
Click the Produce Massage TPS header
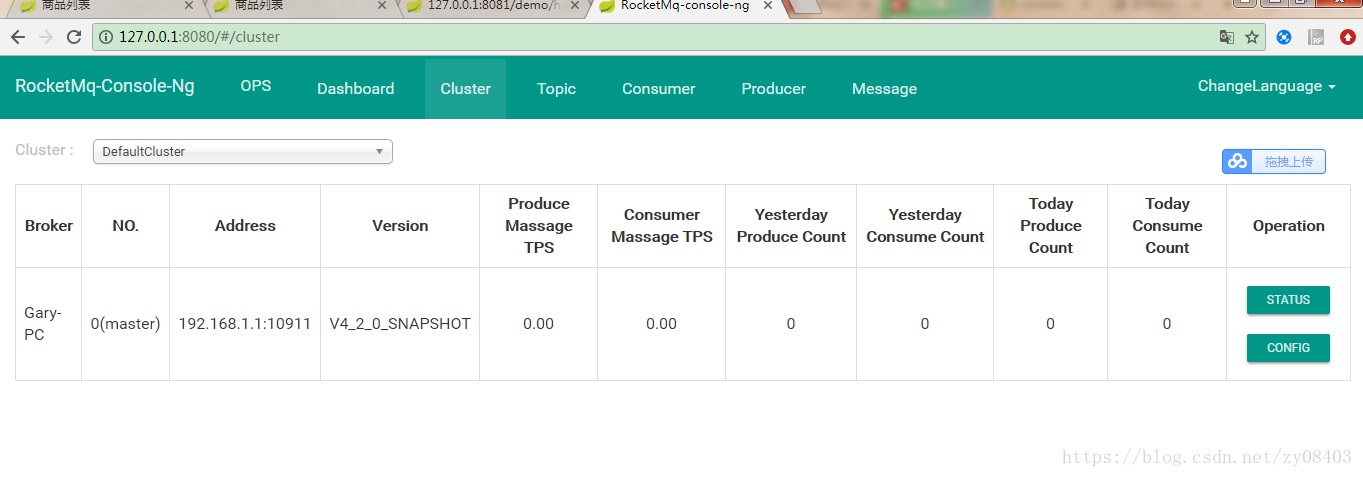click(x=539, y=226)
